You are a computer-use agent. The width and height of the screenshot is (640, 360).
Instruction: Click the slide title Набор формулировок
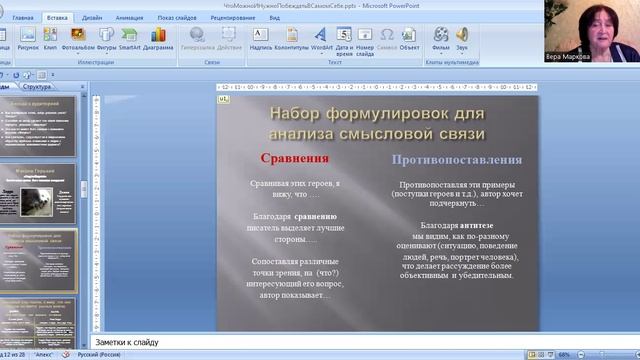point(377,124)
